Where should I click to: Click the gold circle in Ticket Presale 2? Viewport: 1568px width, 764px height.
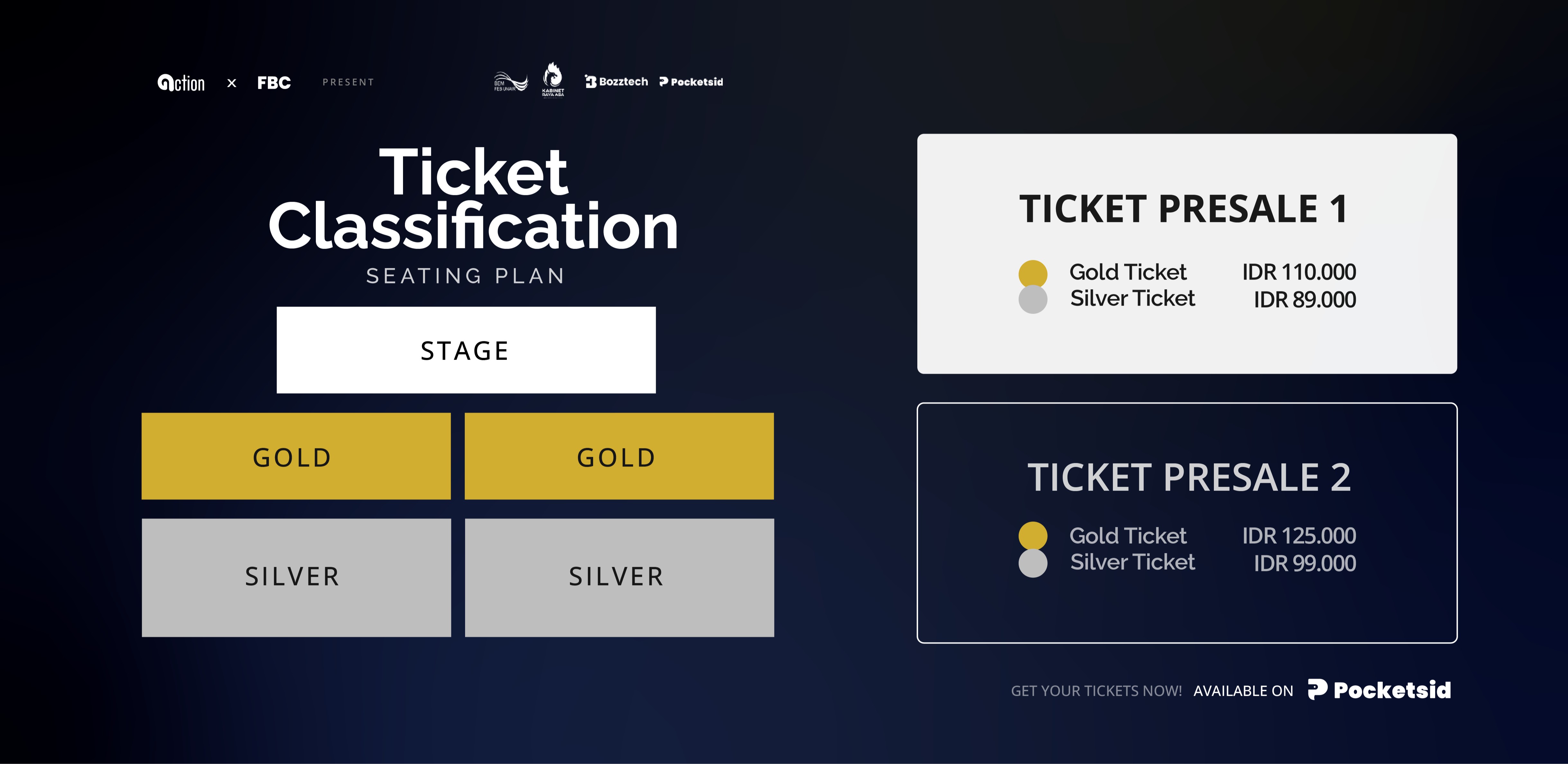tap(1032, 536)
